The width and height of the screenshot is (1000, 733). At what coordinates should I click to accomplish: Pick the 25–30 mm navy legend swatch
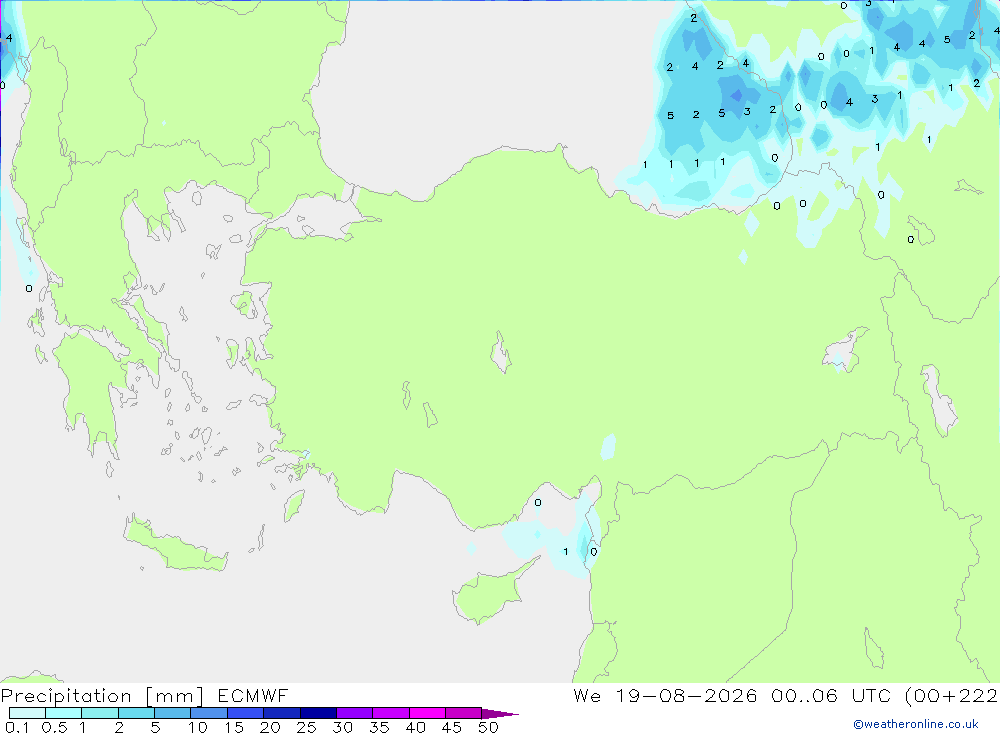click(x=318, y=713)
